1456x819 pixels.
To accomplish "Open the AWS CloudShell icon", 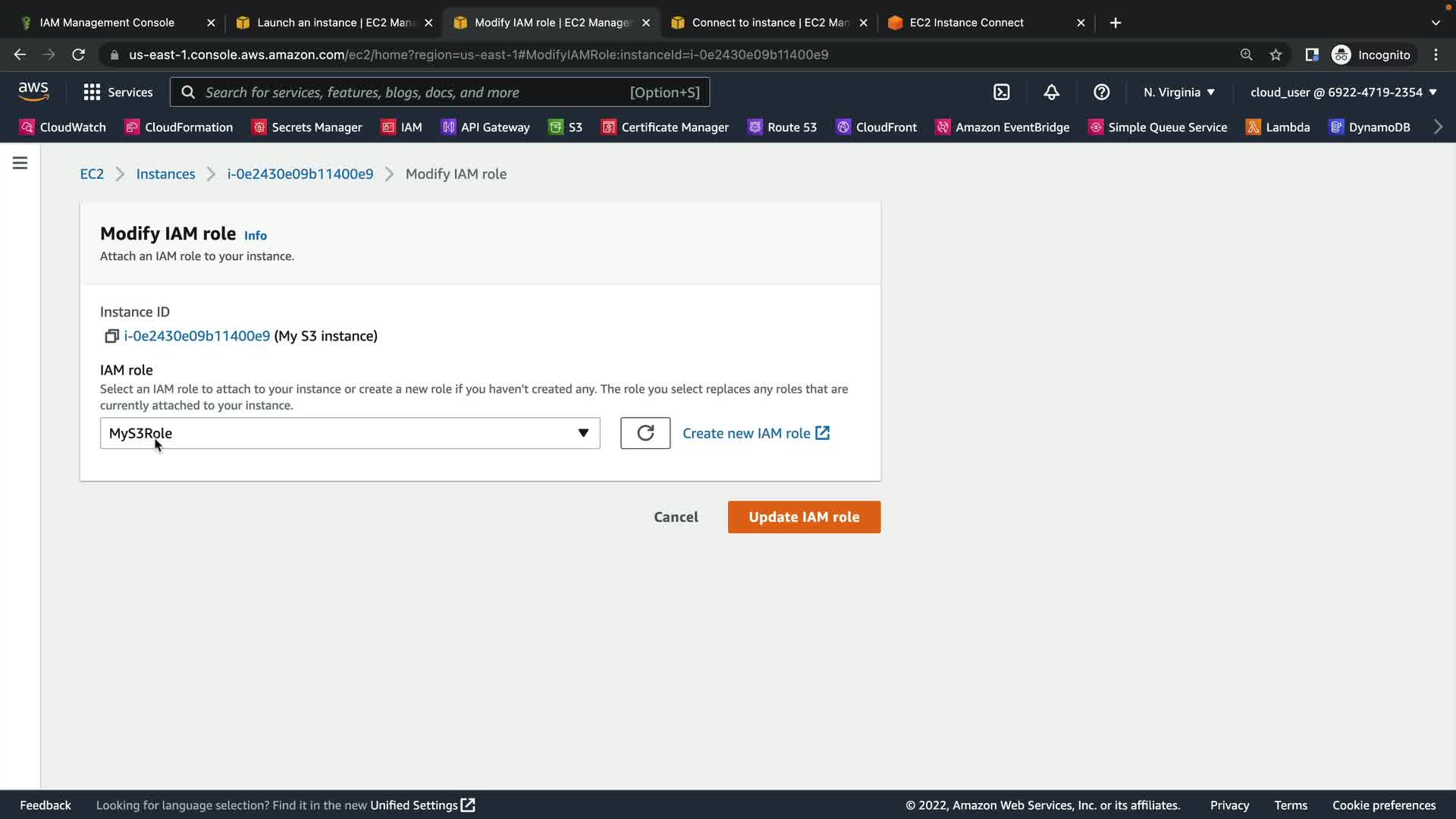I will pos(1001,93).
